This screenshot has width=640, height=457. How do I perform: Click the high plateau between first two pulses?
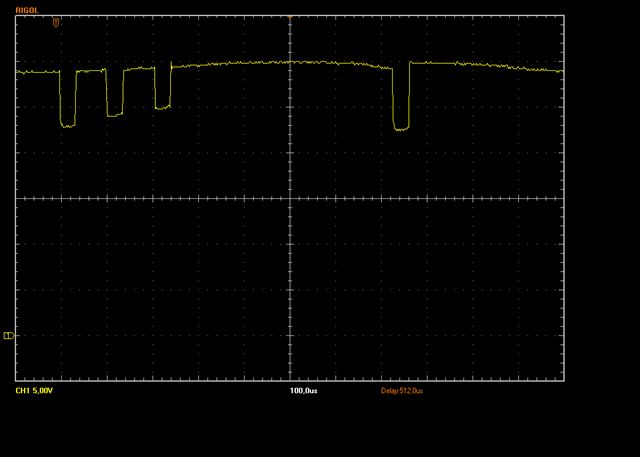tap(91, 70)
